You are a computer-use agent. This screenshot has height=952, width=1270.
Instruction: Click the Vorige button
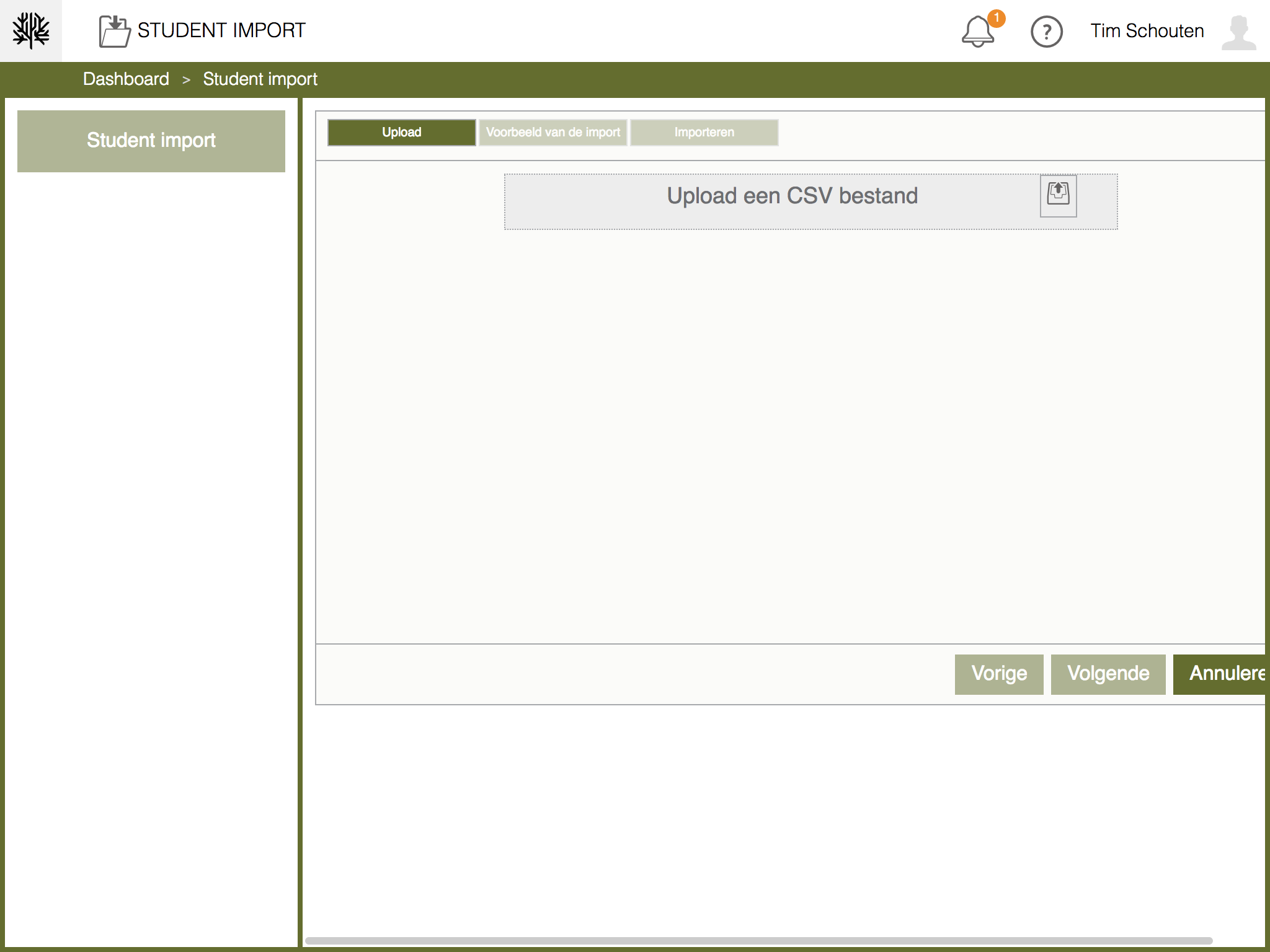point(999,674)
